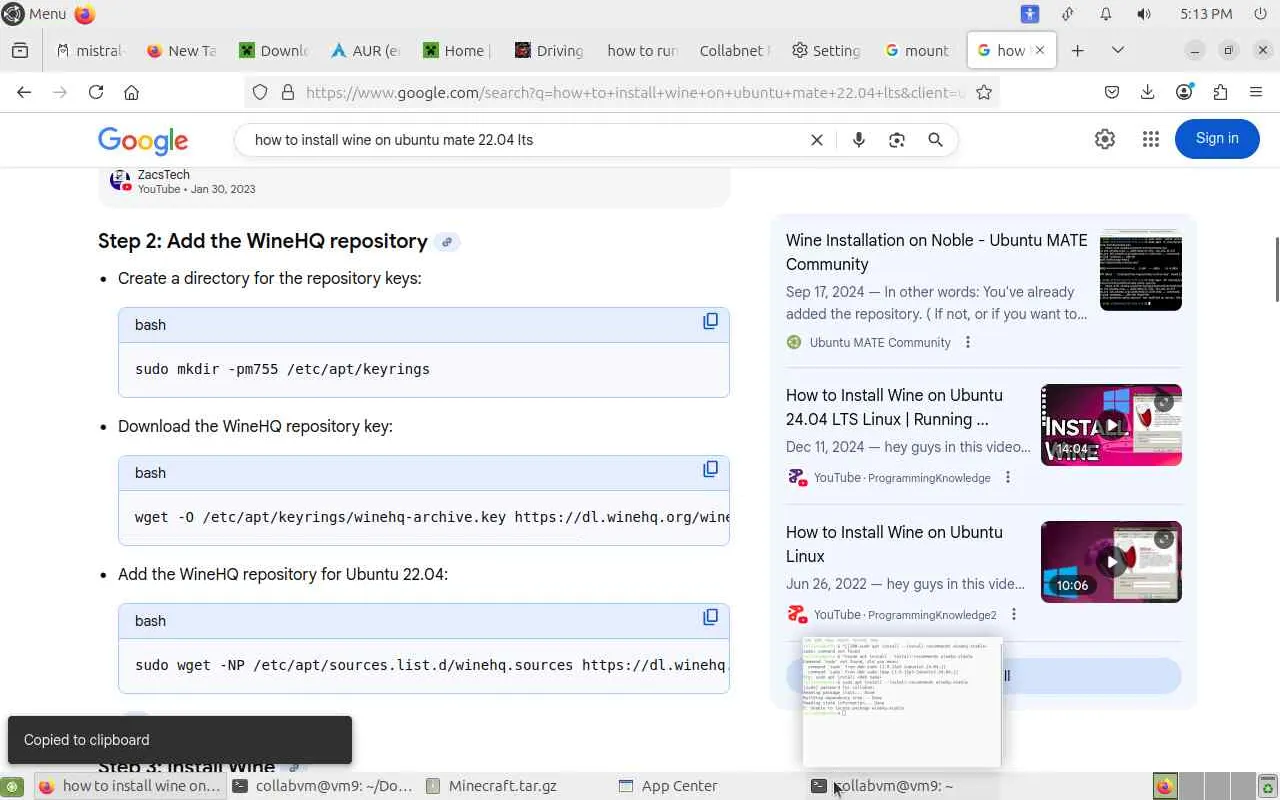Image resolution: width=1280 pixels, height=800 pixels.
Task: Copy the sudo mkdir command code block
Action: [710, 321]
